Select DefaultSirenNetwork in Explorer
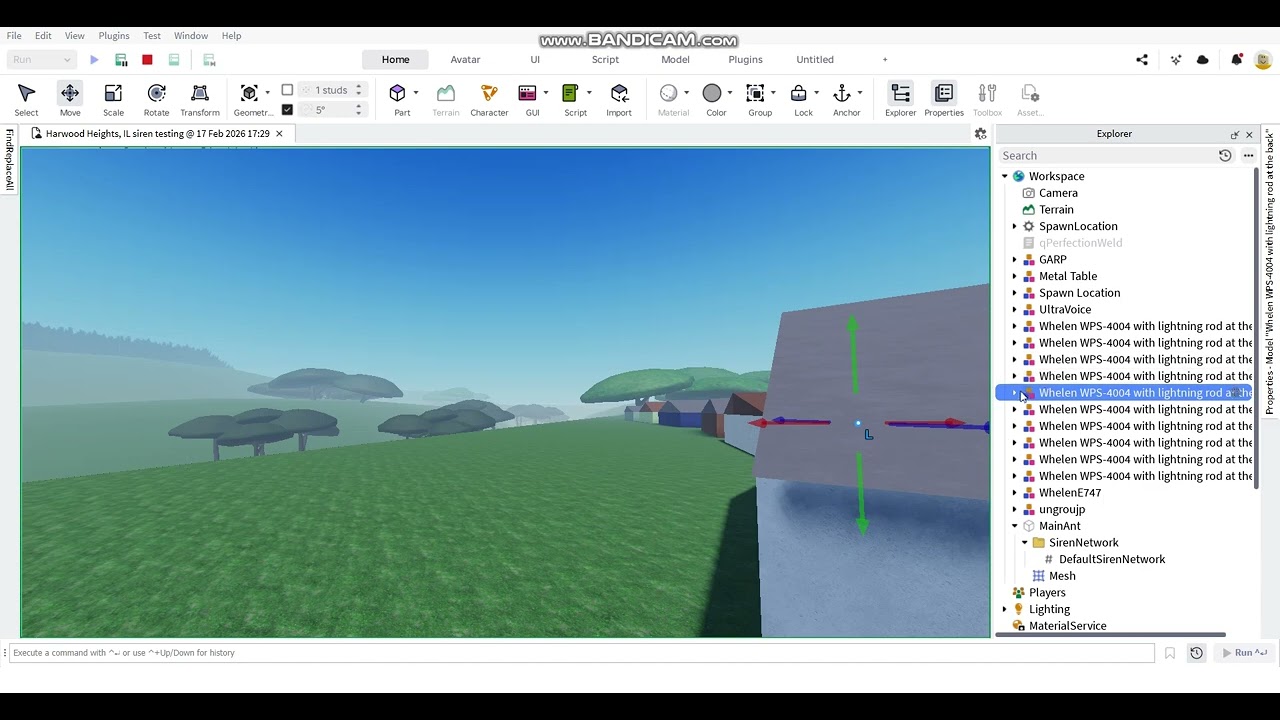Image resolution: width=1280 pixels, height=720 pixels. coord(1112,560)
